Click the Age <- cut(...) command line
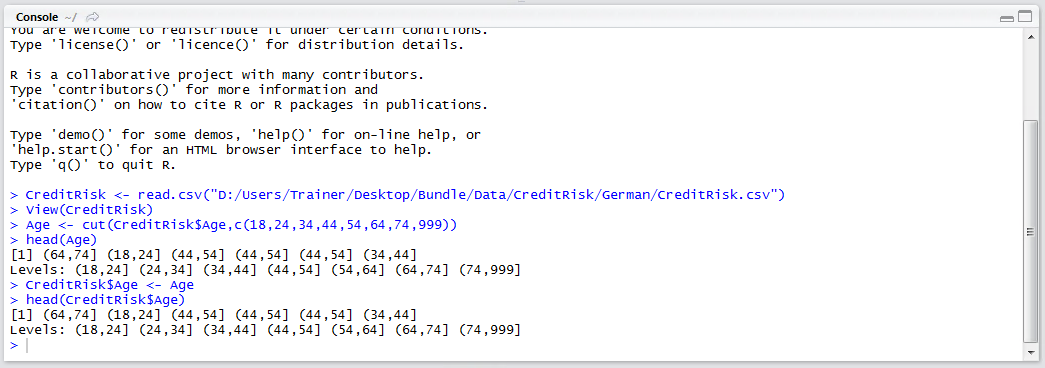Image resolution: width=1045 pixels, height=368 pixels. point(233,225)
